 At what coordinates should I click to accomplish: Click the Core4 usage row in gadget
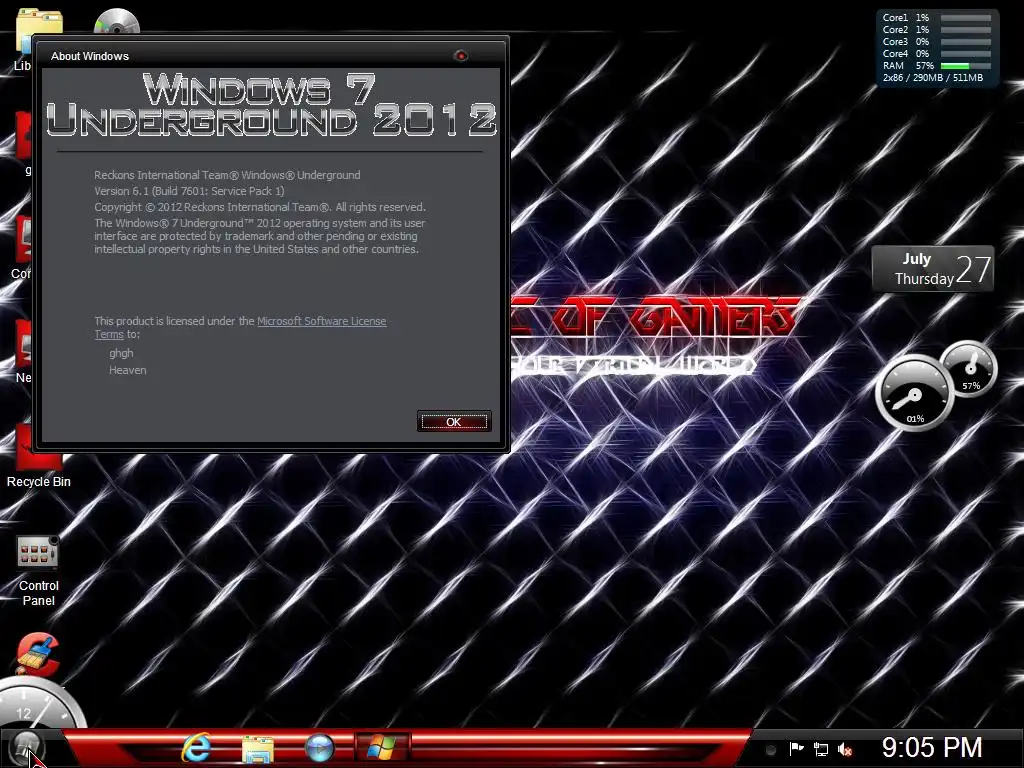(936, 54)
